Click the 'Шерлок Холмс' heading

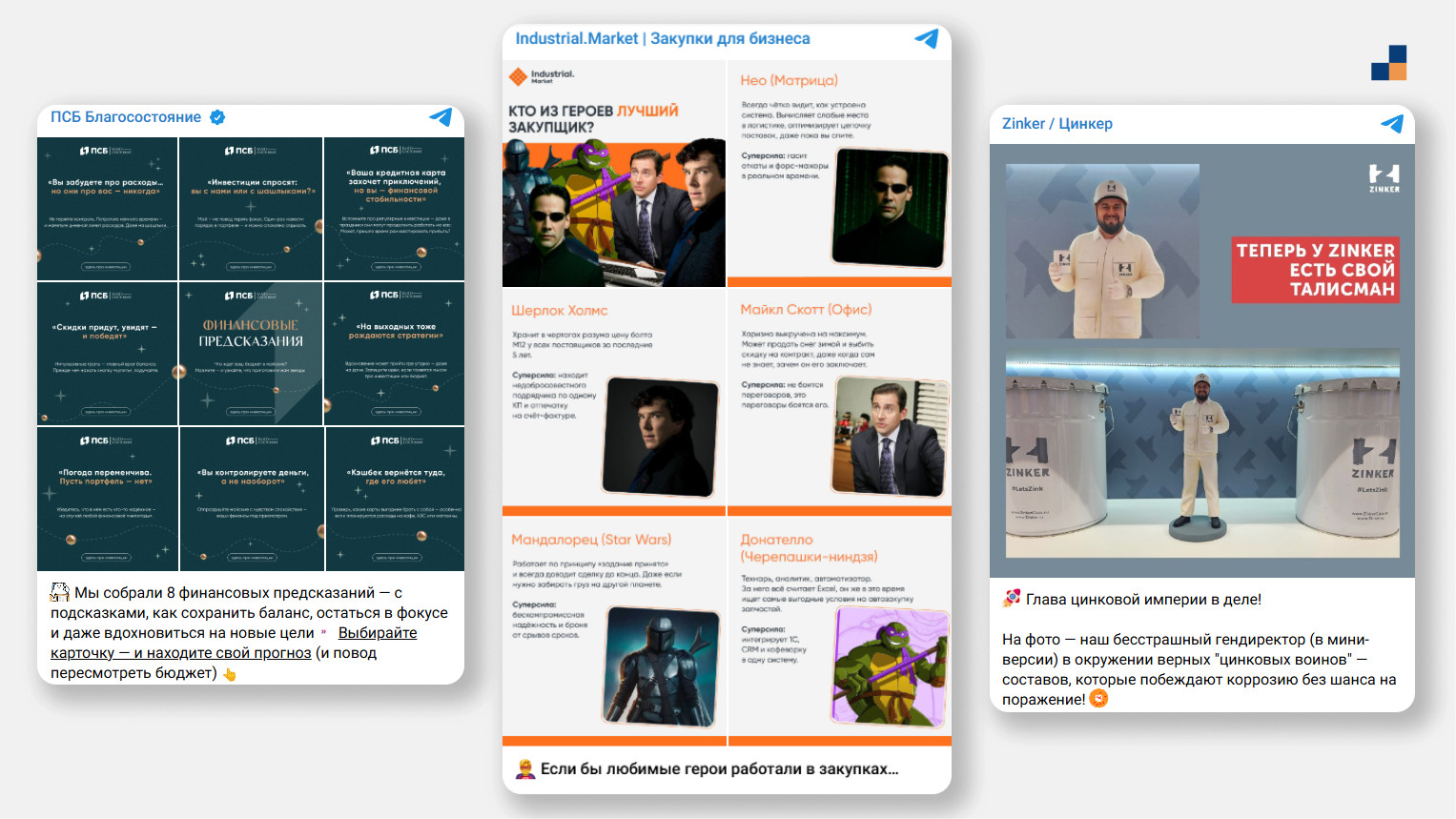[x=560, y=311]
